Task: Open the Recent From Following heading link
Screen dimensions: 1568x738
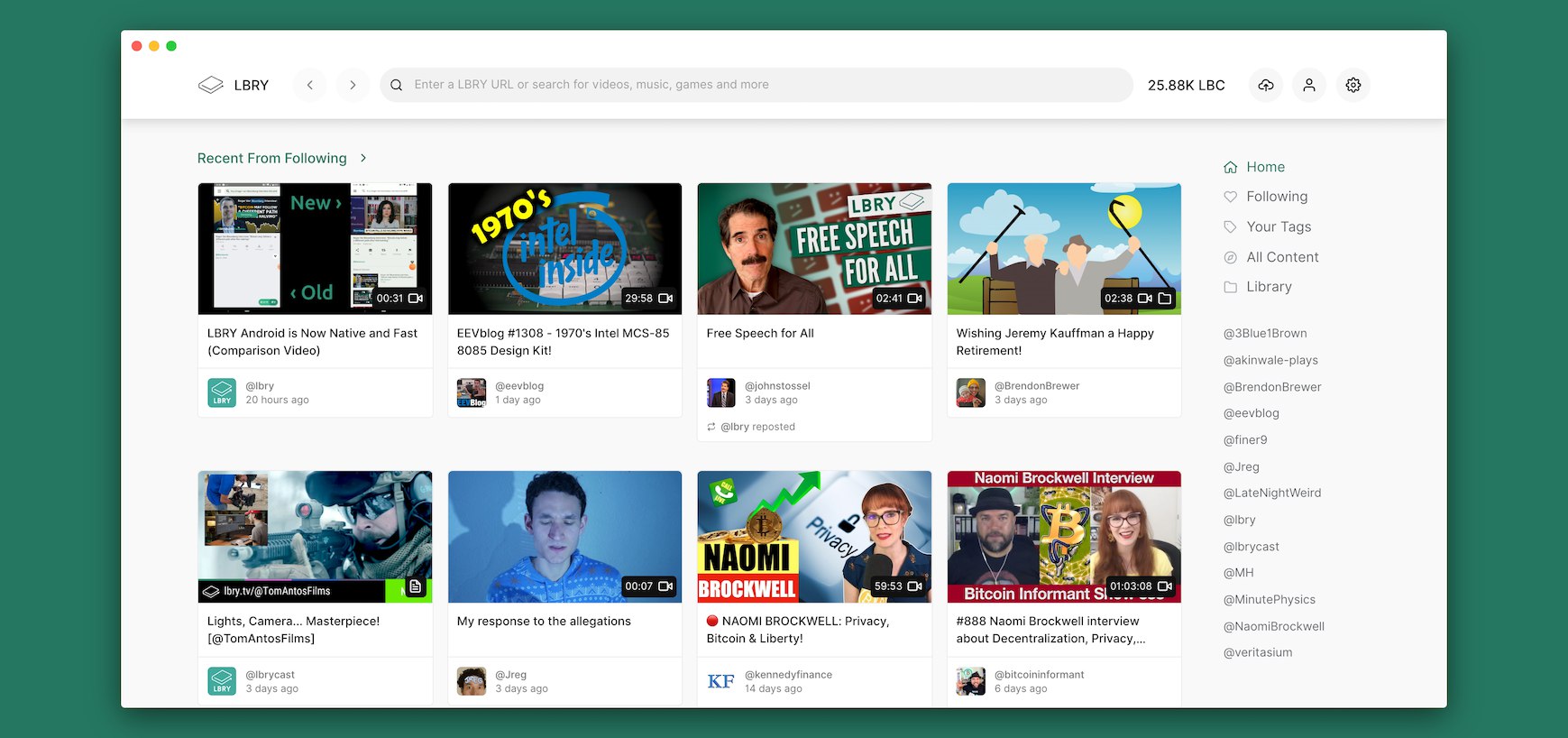Action: tap(272, 158)
